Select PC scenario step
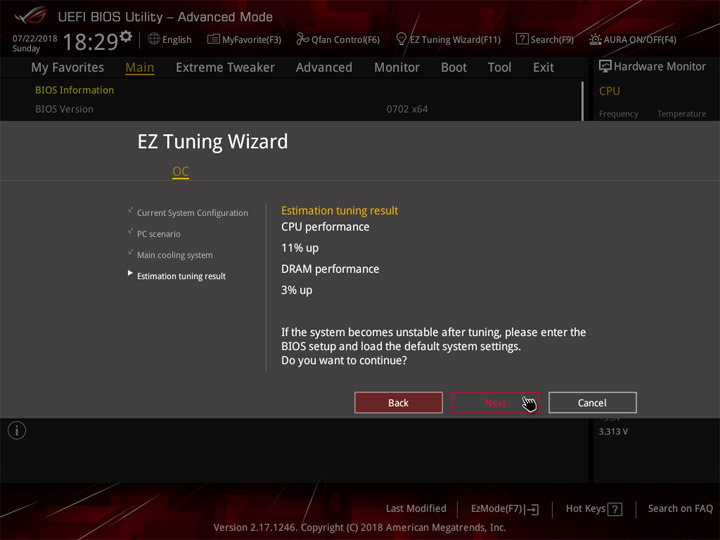720x540 pixels. [159, 234]
